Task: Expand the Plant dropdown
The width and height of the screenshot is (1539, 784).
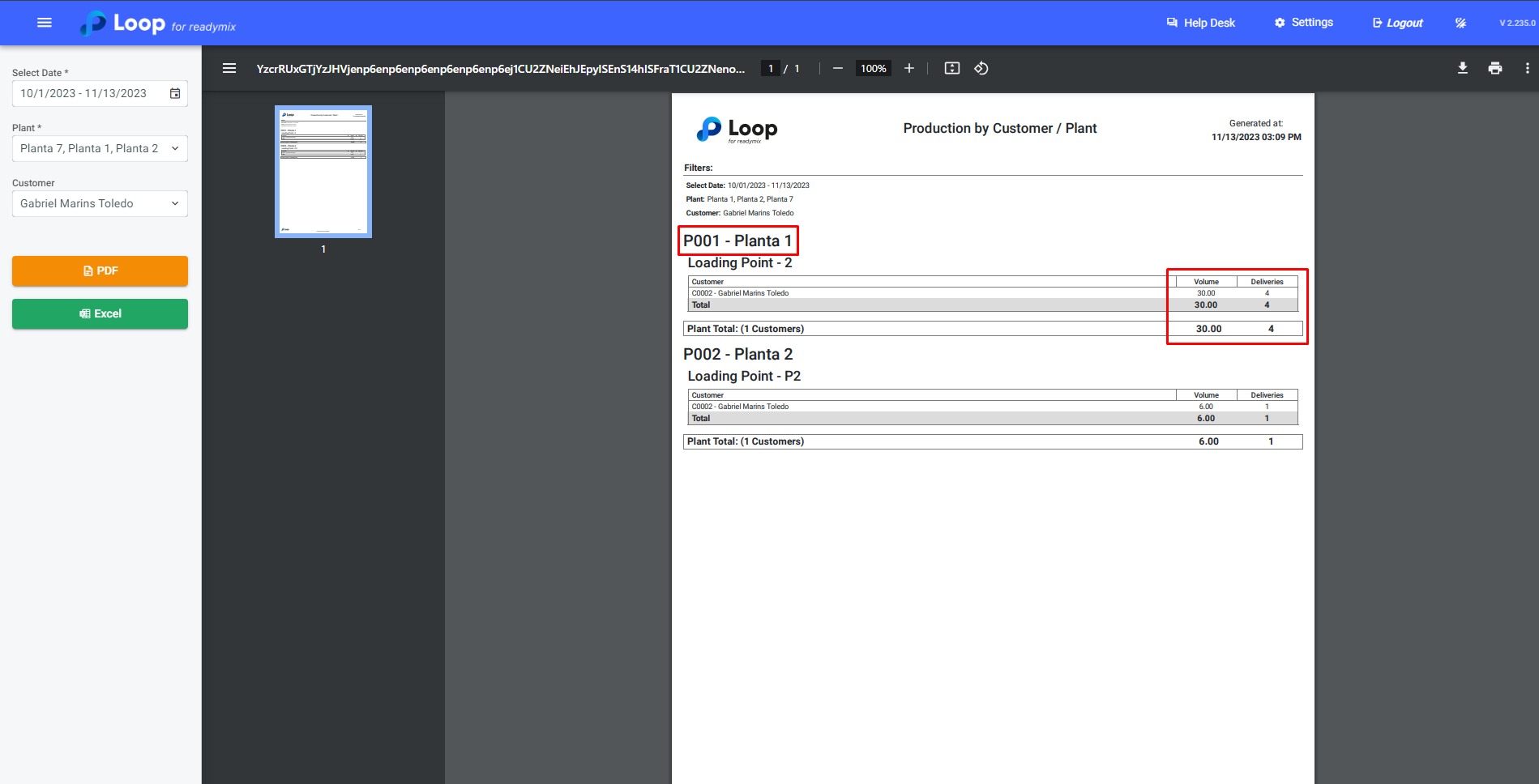Action: [x=175, y=148]
